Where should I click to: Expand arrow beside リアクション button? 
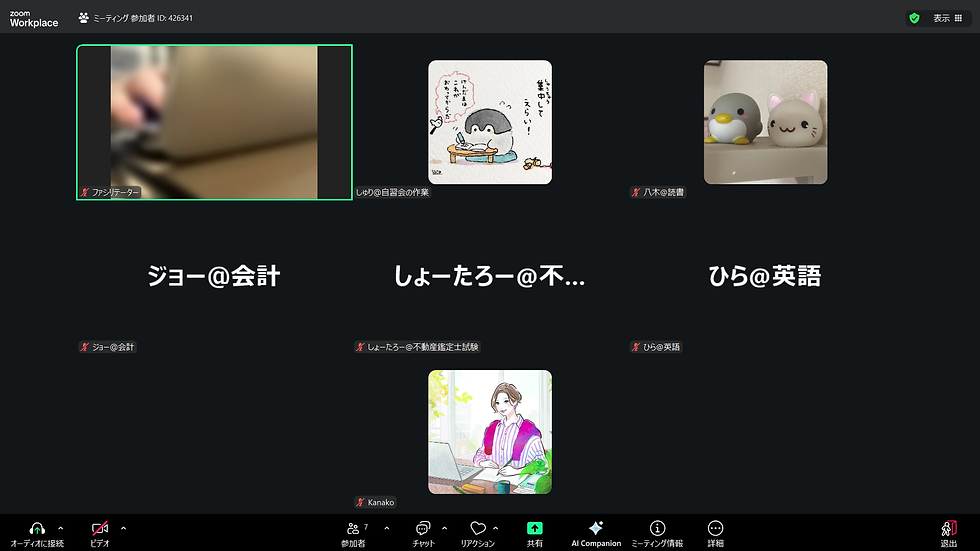[496, 529]
